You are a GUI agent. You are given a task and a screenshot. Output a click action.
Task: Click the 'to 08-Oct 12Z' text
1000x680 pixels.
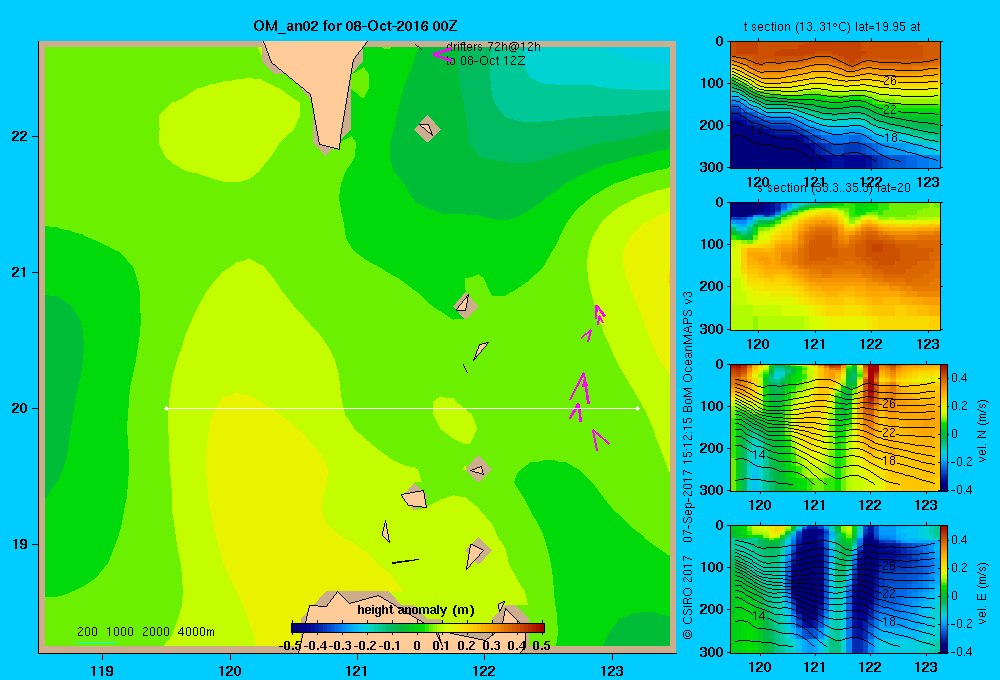(485, 61)
